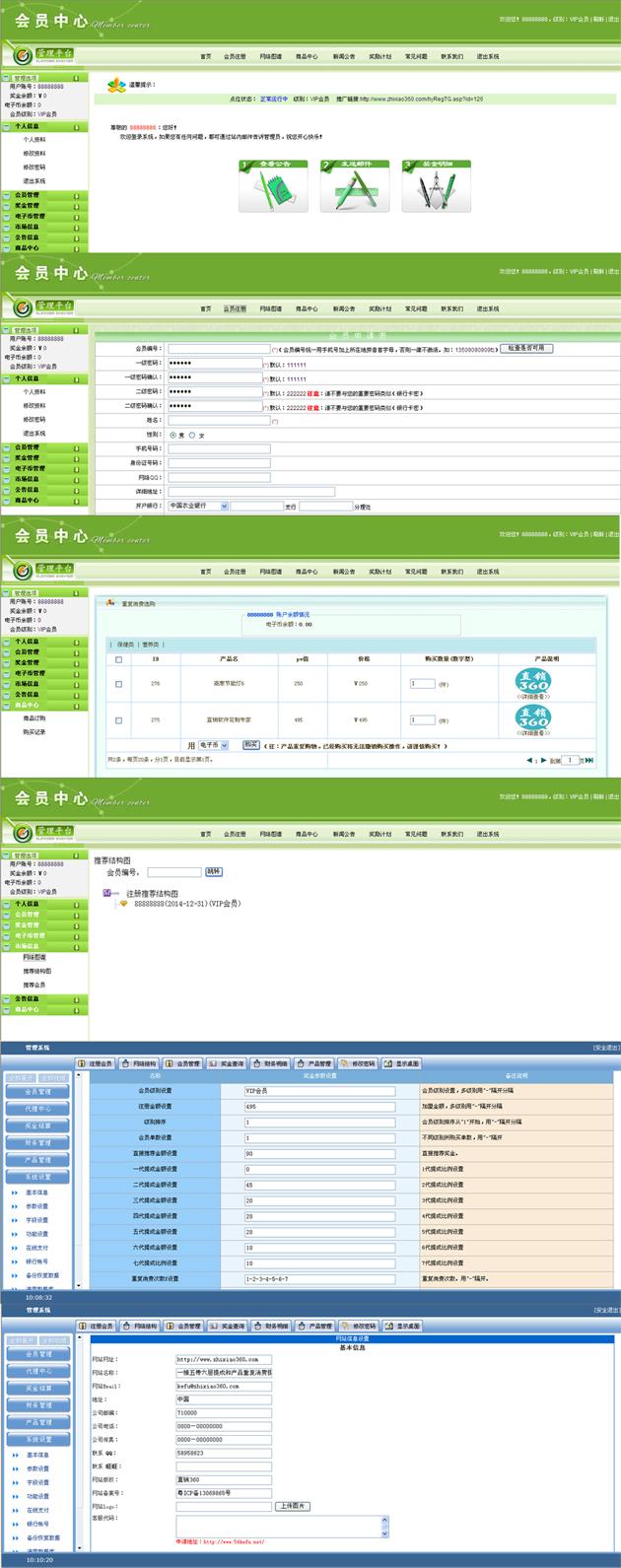
Task: Check the box for product ID 275
Action: tap(119, 720)
